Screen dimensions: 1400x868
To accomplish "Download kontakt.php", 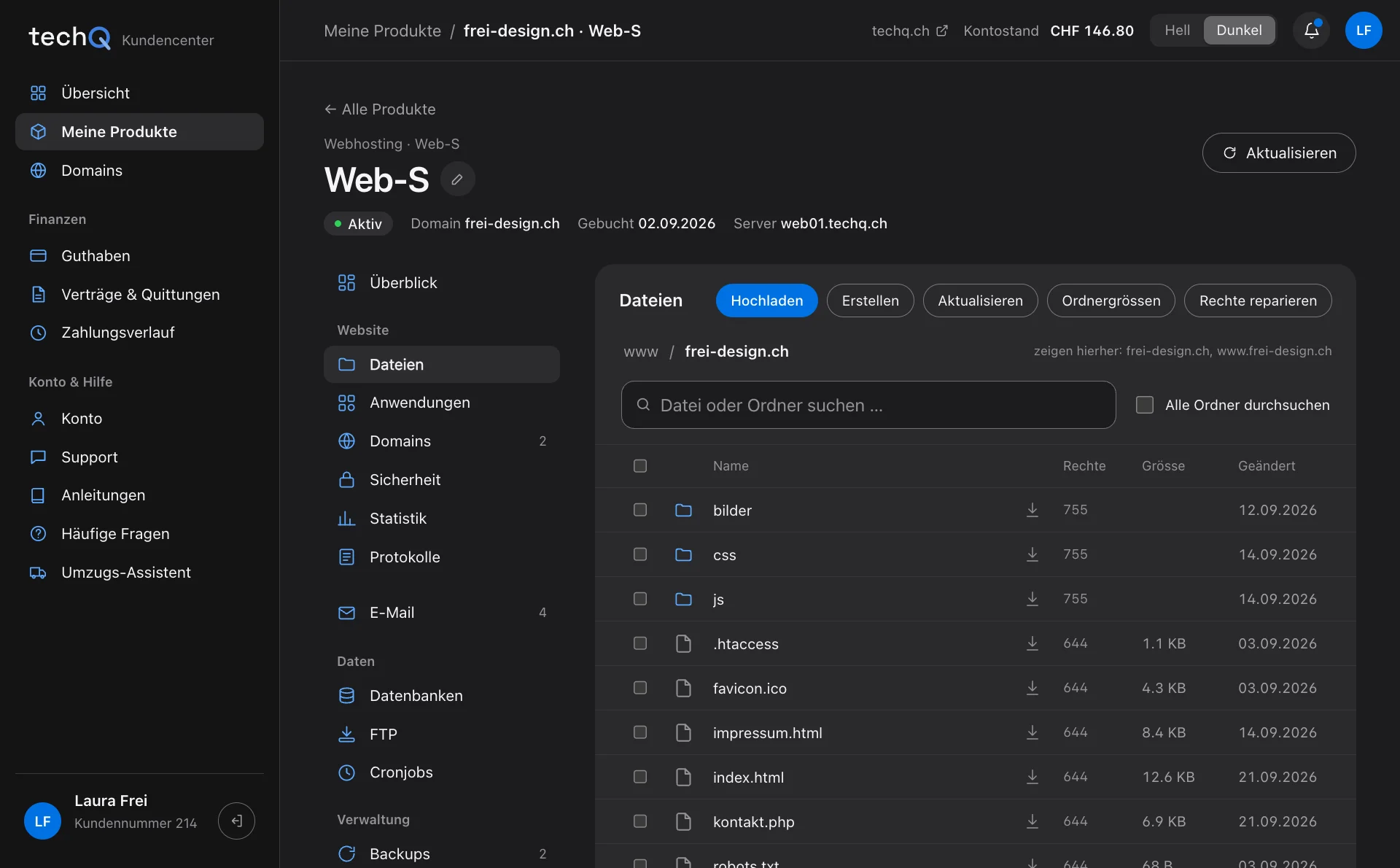I will (x=1032, y=821).
